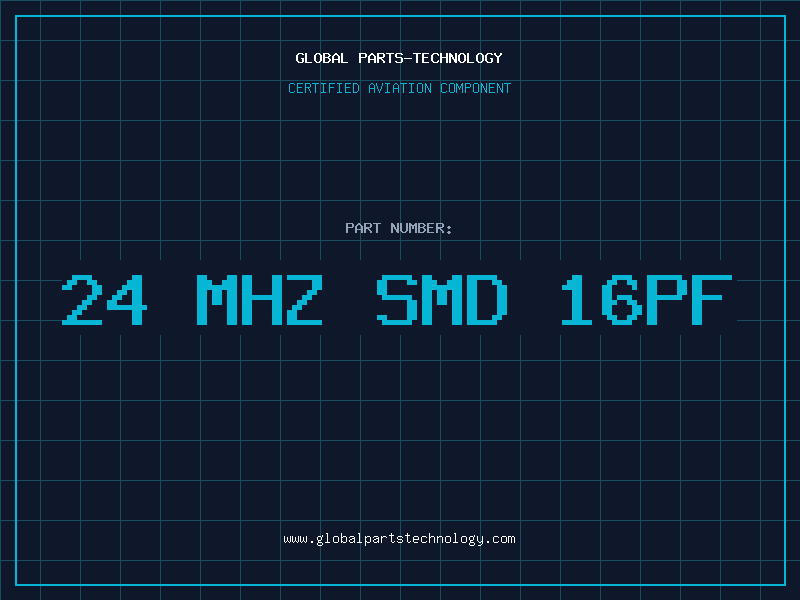Select the word NUMBER: in the label
The image size is (800, 600).
(421, 228)
